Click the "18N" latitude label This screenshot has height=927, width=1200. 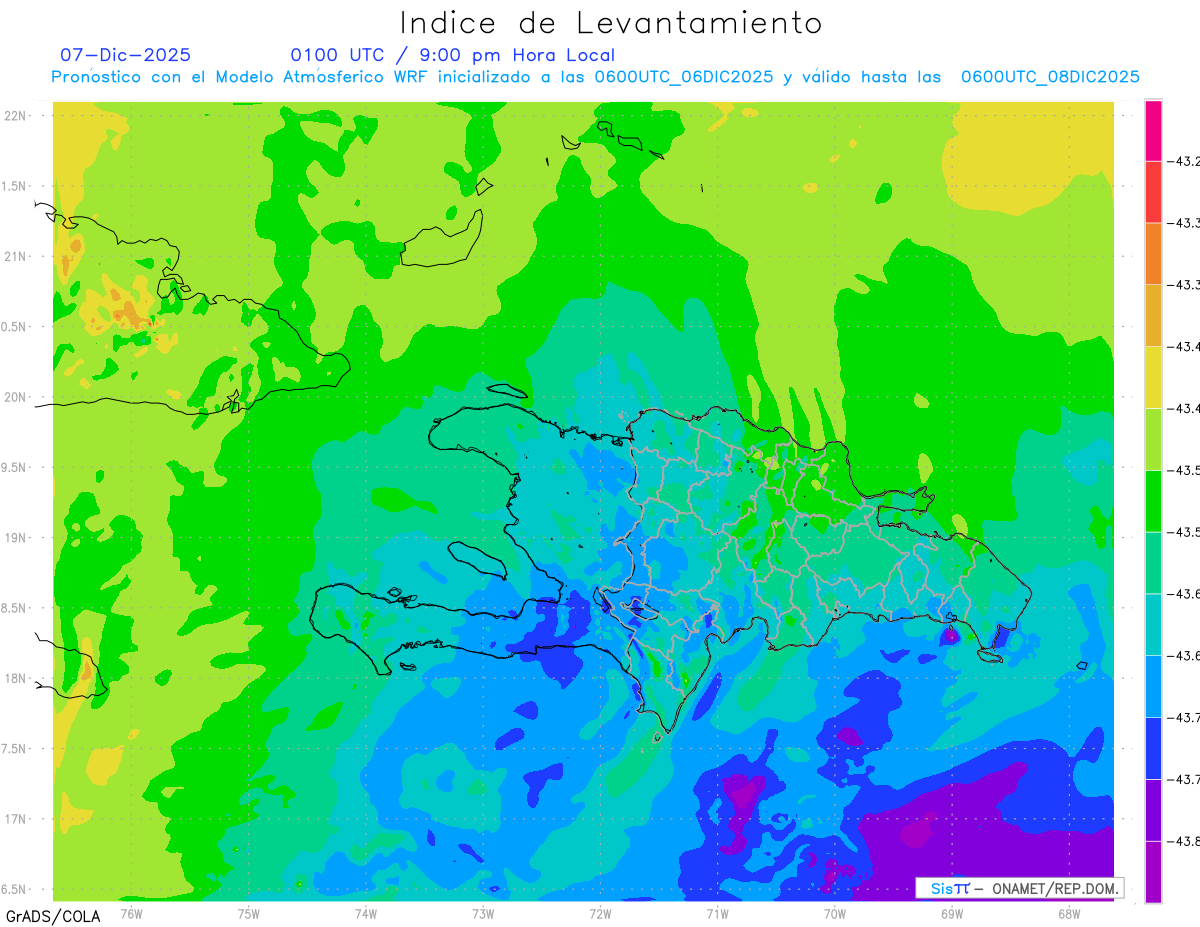pos(16,679)
